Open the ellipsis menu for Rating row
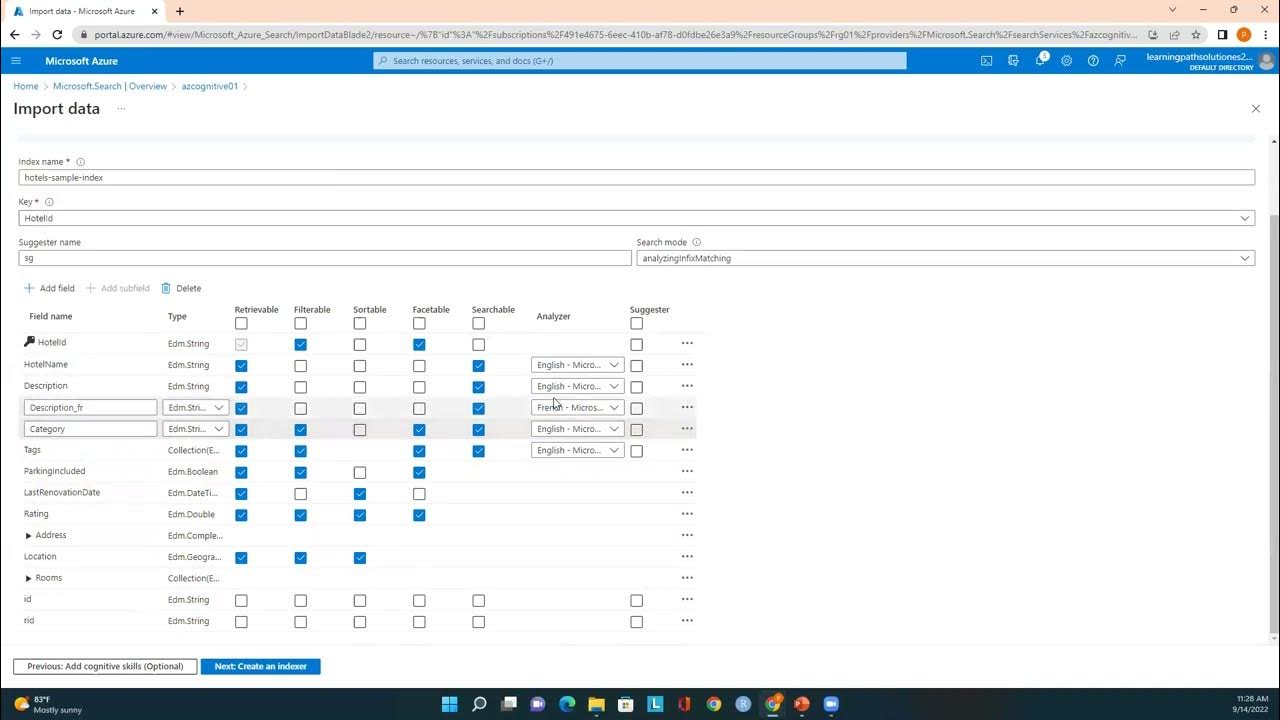This screenshot has width=1280, height=720. point(687,514)
